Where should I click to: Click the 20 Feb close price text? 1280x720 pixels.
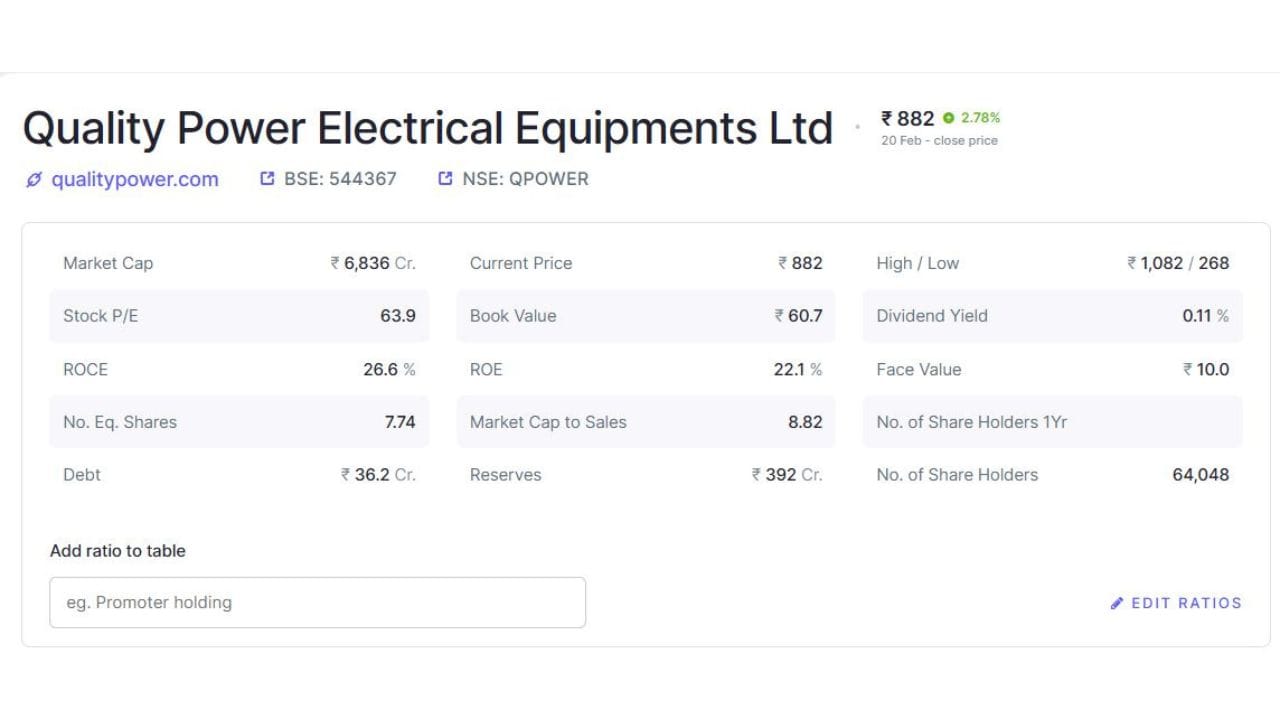pos(939,141)
